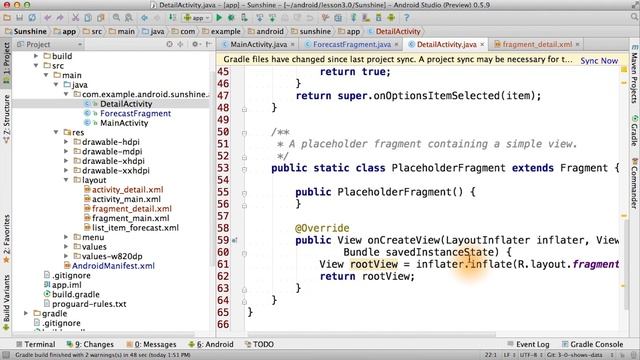640x360 pixels.
Task: Click the Replace icon in toolbar
Action: pyautogui.click(x=129, y=18)
